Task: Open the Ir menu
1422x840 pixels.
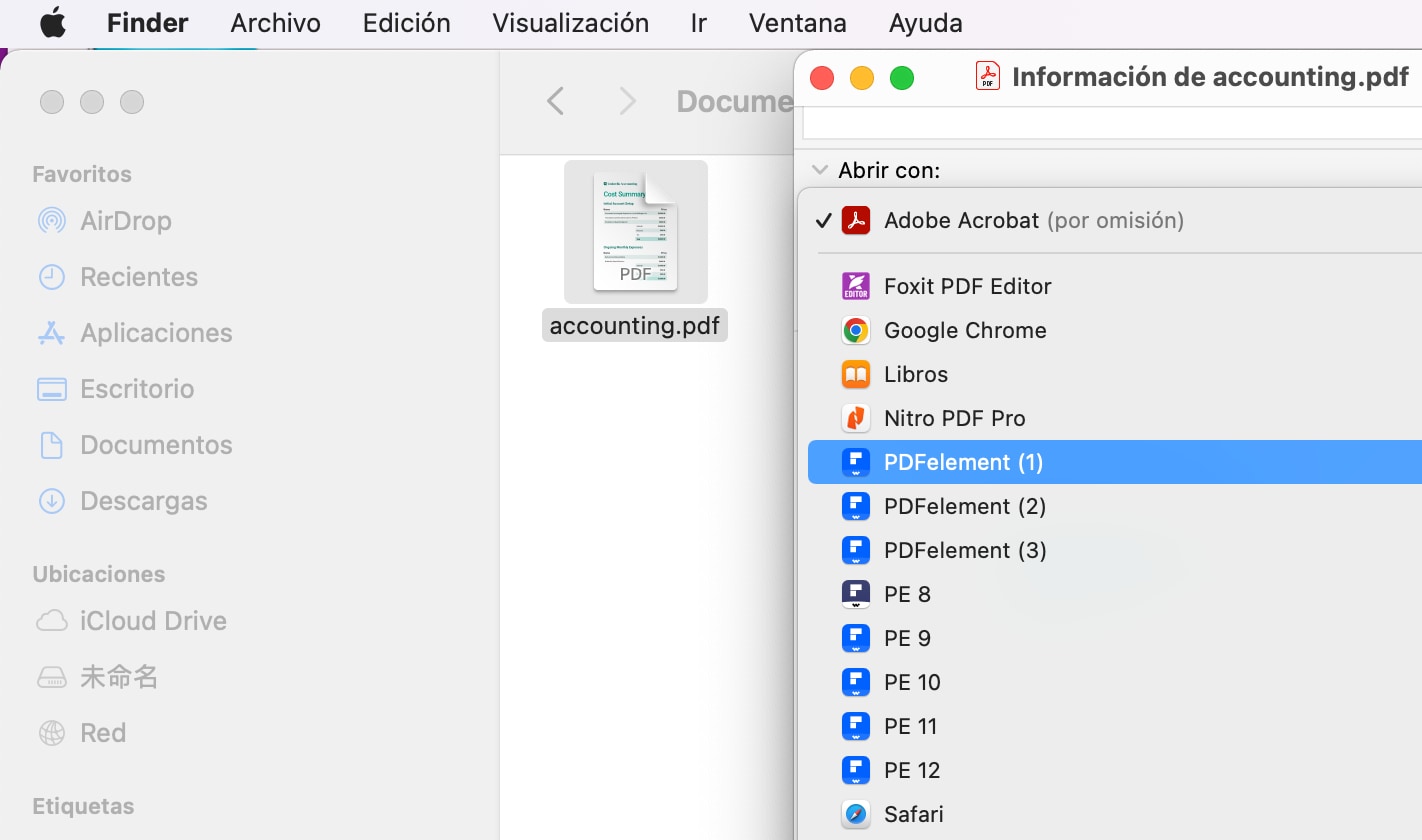Action: [698, 23]
